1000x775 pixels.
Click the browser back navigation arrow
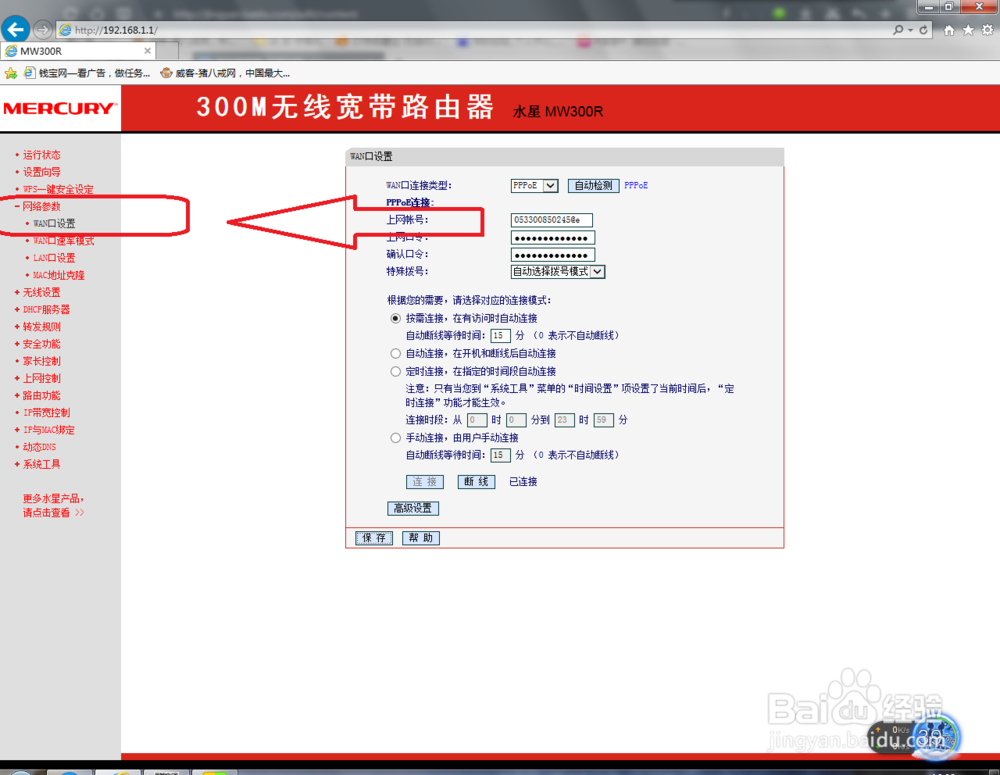pos(15,28)
